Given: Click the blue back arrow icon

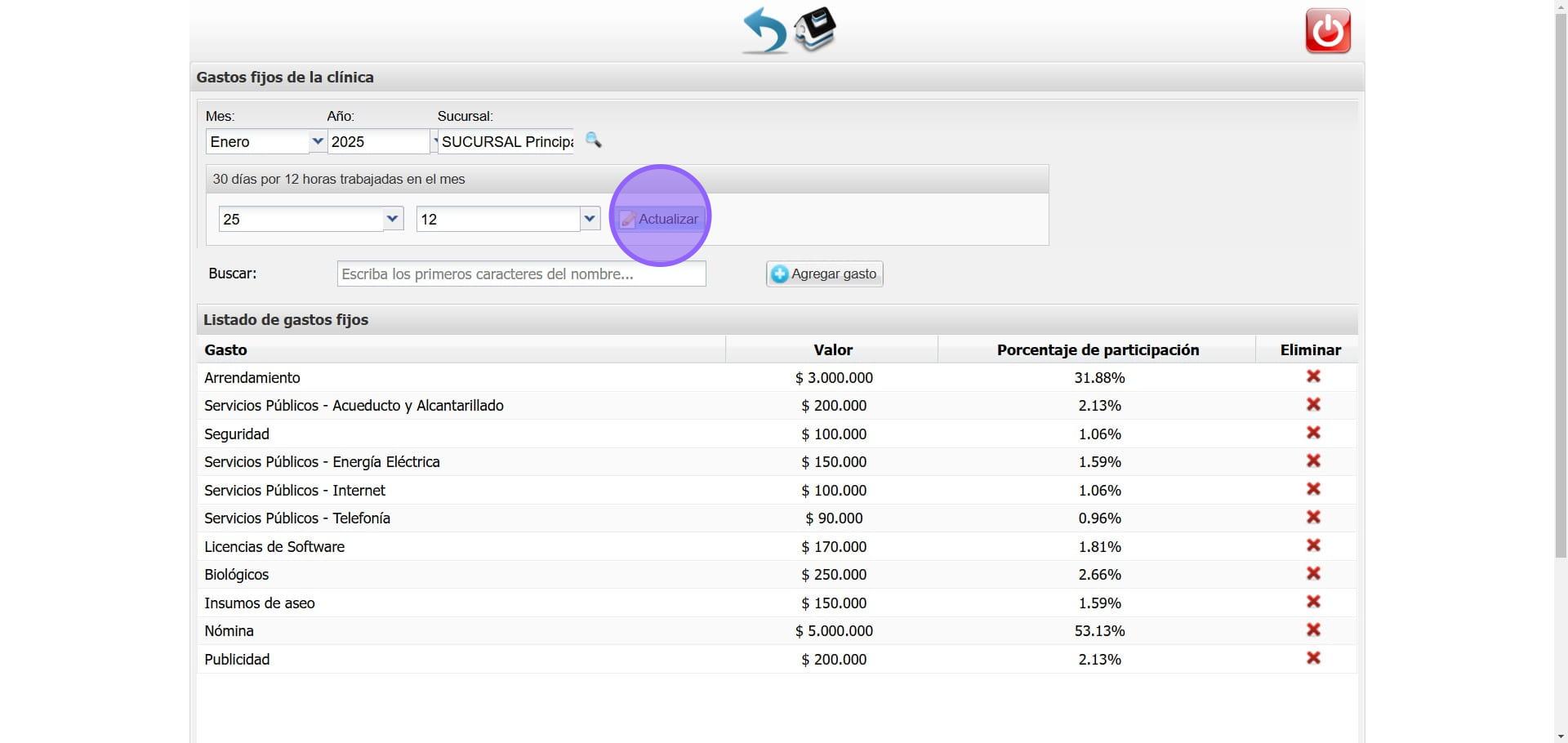Looking at the screenshot, I should pos(764,31).
